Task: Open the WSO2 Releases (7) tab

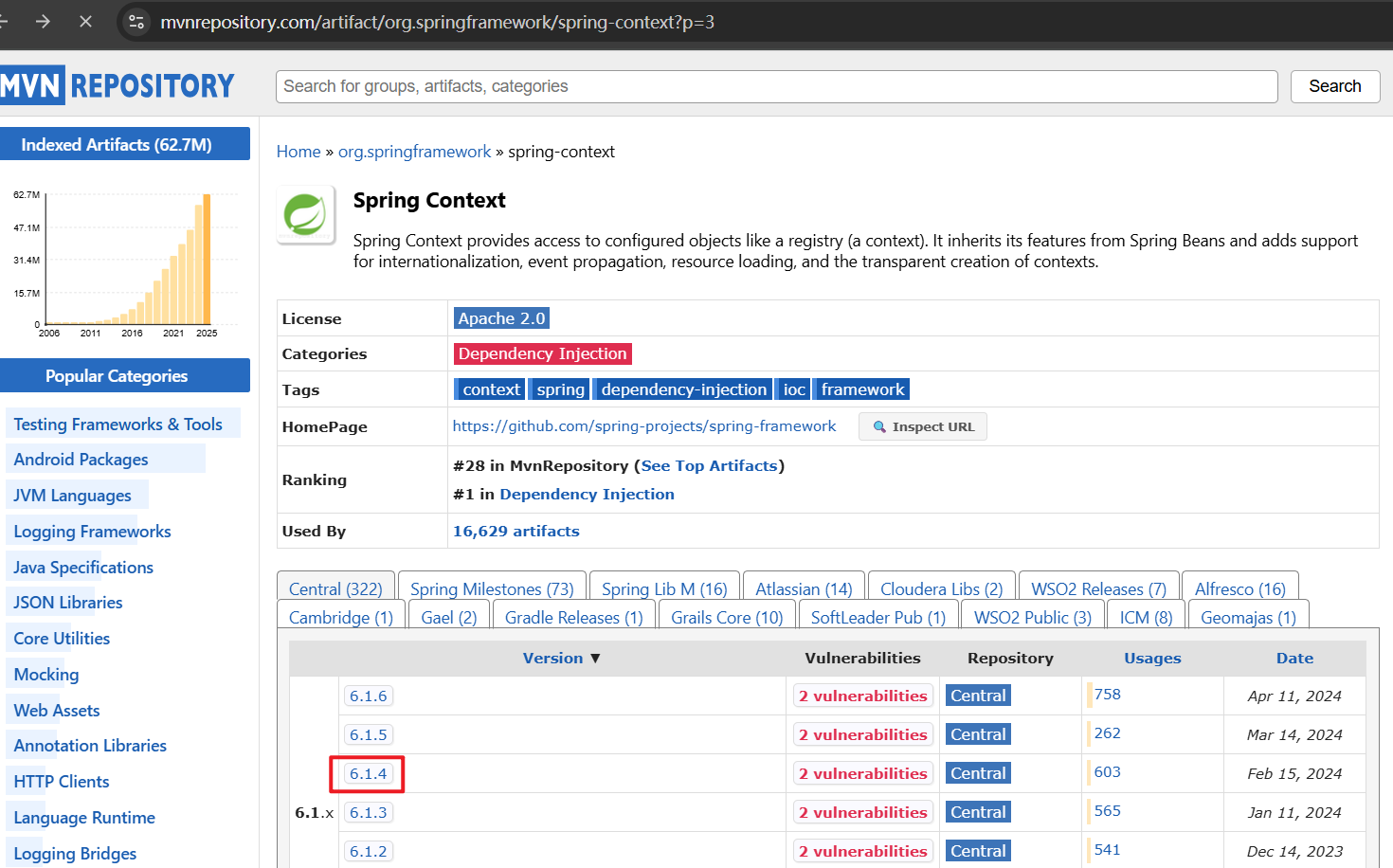Action: tap(1098, 588)
